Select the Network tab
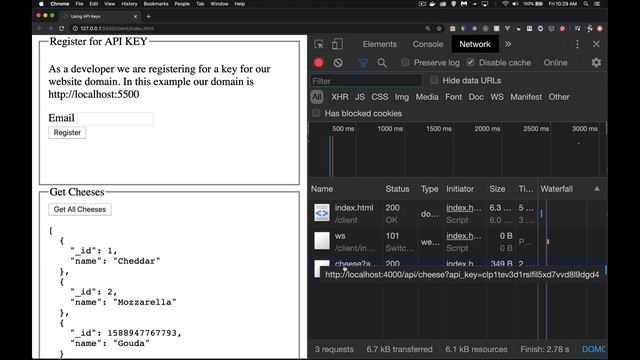Screen dimensions: 640x360 click(x=475, y=44)
